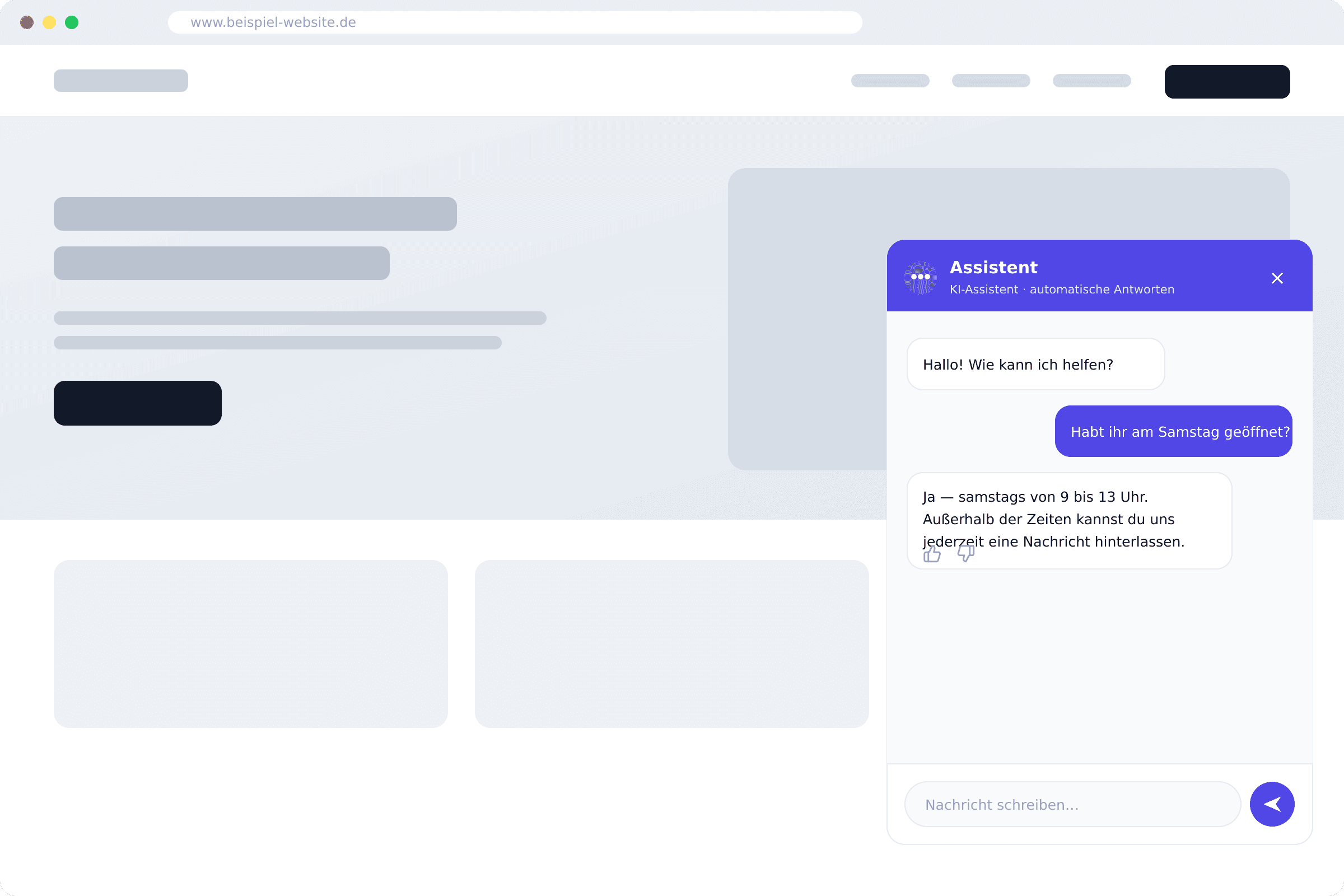Screen dimensions: 1344x896
Task: Click the 'Assistent' title in chat header
Action: [993, 268]
